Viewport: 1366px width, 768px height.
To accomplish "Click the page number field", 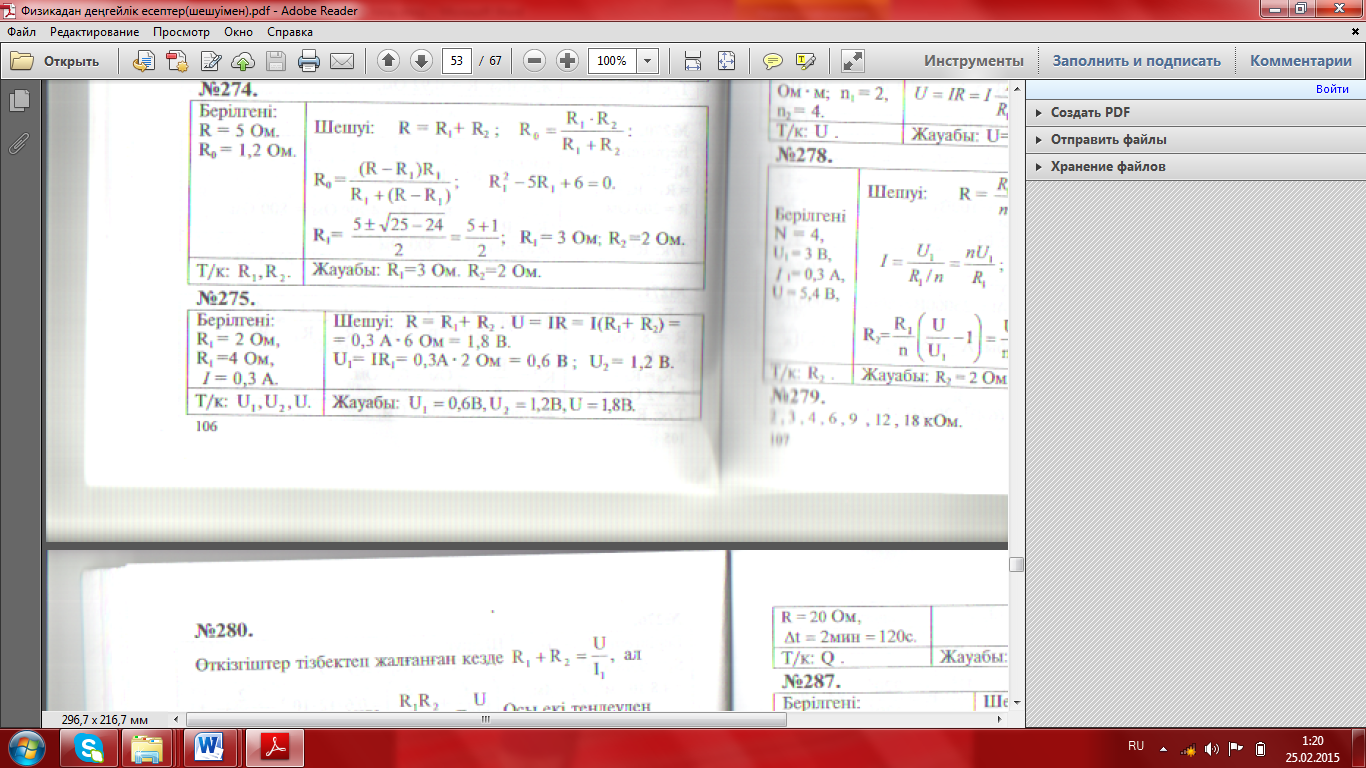I will 457,61.
